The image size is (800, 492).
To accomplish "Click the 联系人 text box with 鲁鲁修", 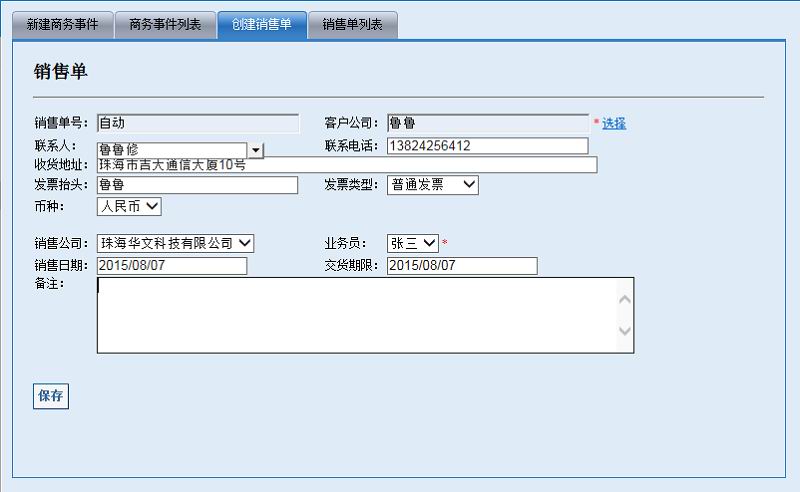I will pyautogui.click(x=172, y=150).
